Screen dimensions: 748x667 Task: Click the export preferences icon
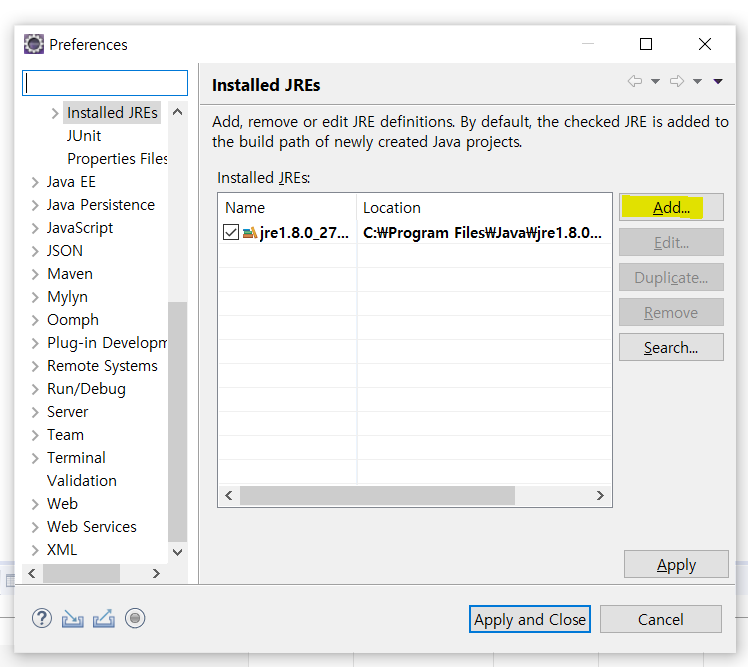(x=104, y=618)
